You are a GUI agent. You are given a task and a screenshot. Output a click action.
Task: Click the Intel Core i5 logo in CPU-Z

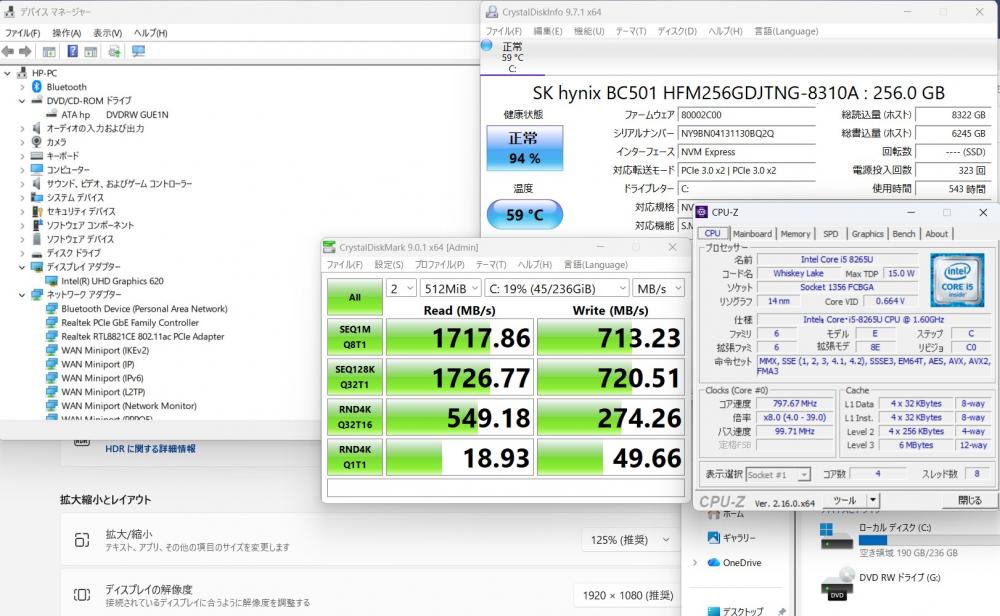[957, 279]
